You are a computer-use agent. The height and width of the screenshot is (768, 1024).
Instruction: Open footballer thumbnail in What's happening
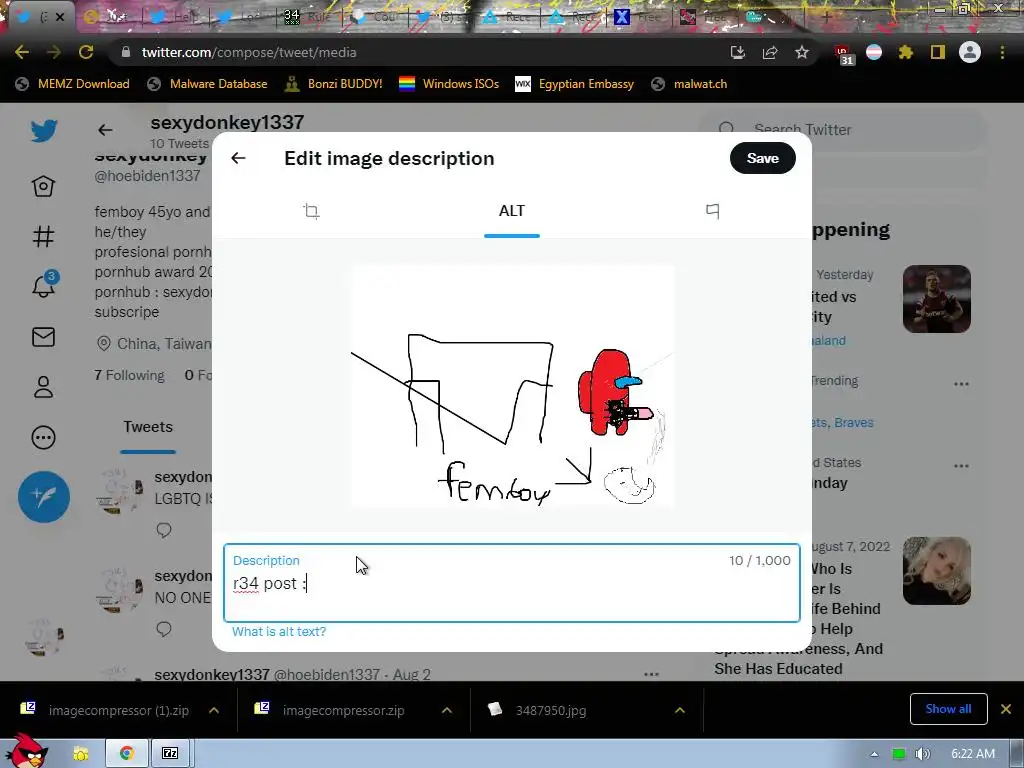click(x=936, y=299)
